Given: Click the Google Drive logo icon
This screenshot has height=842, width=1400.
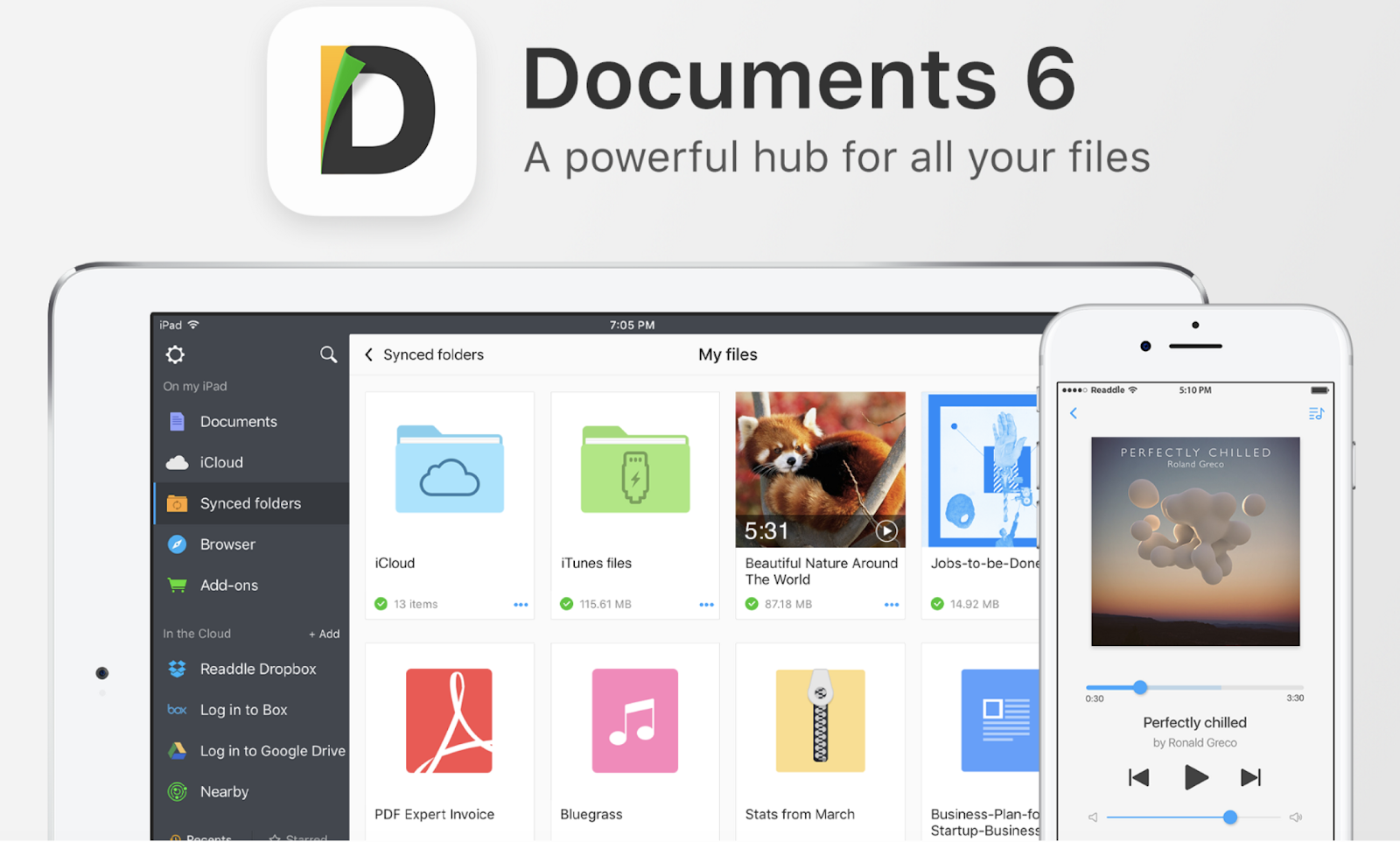Looking at the screenshot, I should 177,751.
